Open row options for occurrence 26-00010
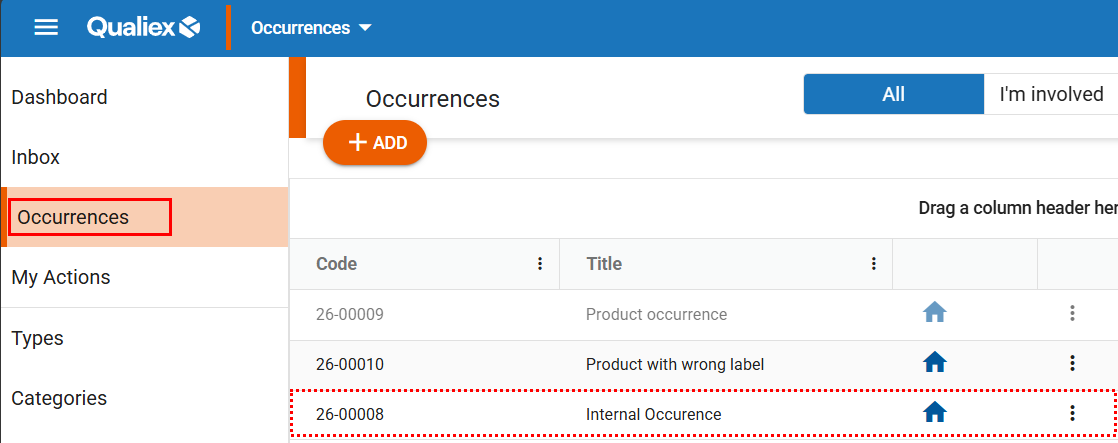This screenshot has height=443, width=1118. [1072, 363]
